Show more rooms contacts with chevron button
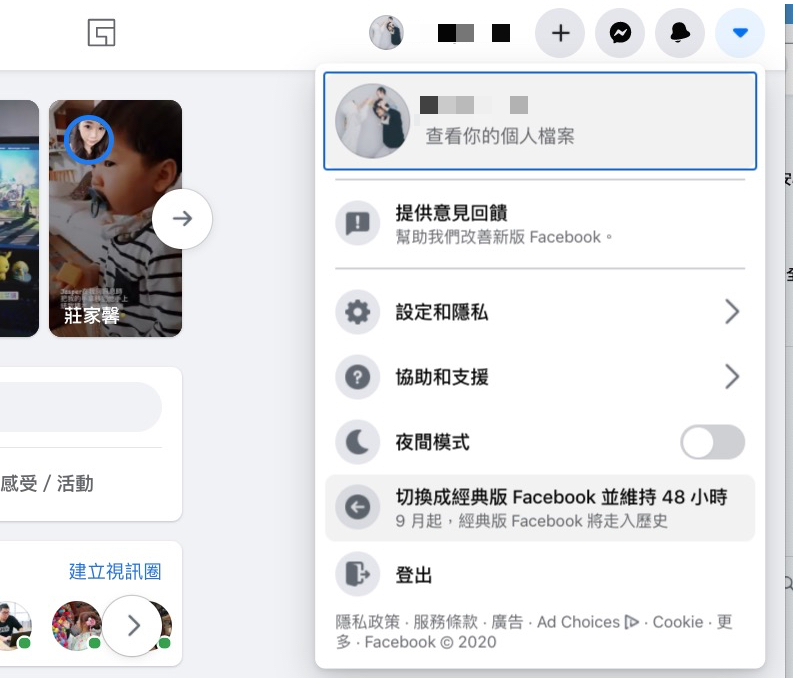This screenshot has width=793, height=678. pyautogui.click(x=133, y=625)
